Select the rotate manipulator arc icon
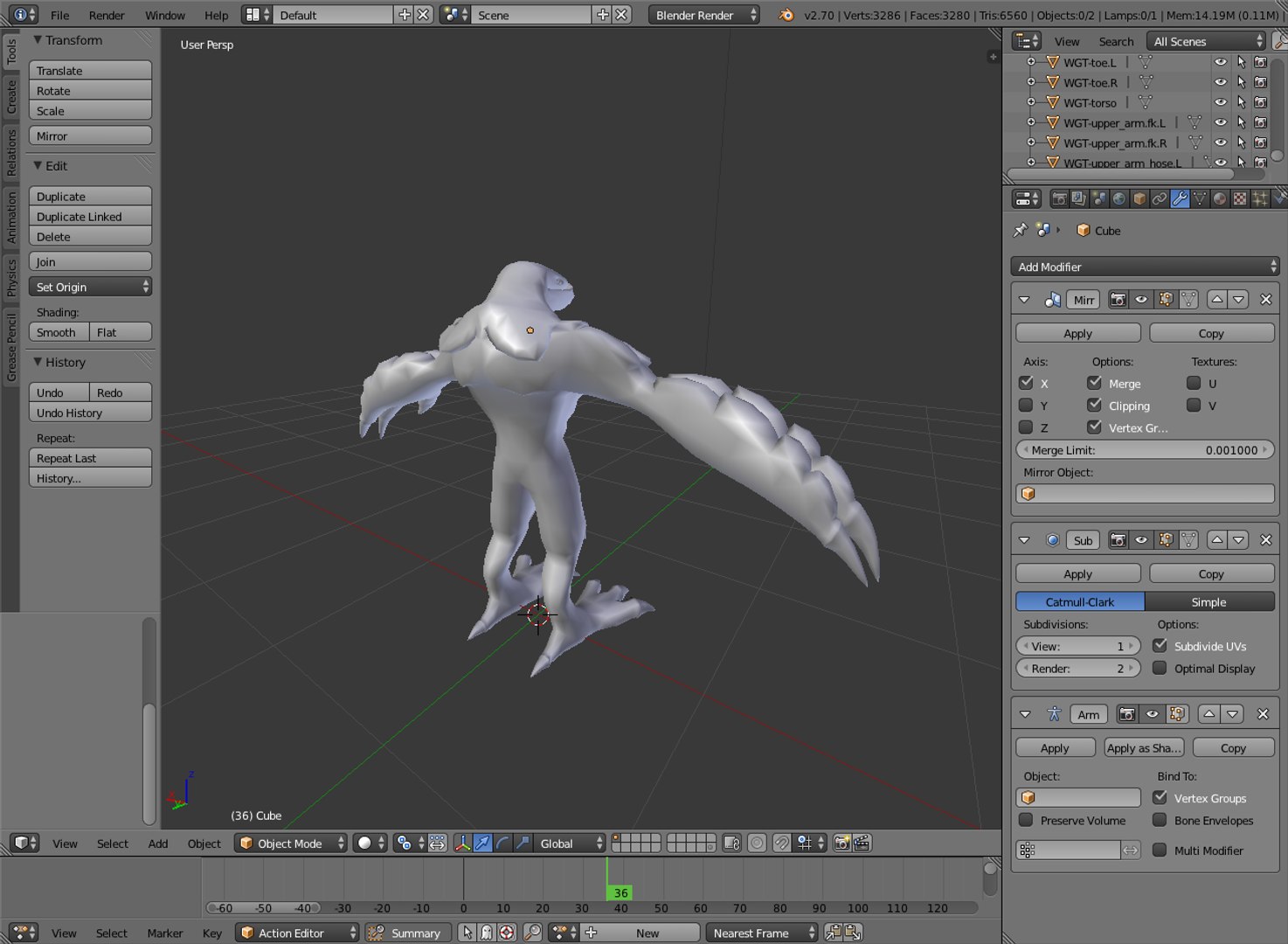 pos(502,843)
